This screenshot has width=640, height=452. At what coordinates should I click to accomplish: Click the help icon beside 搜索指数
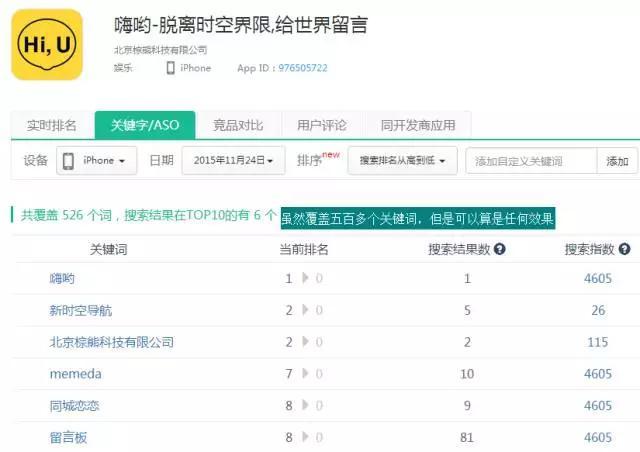pyautogui.click(x=624, y=249)
